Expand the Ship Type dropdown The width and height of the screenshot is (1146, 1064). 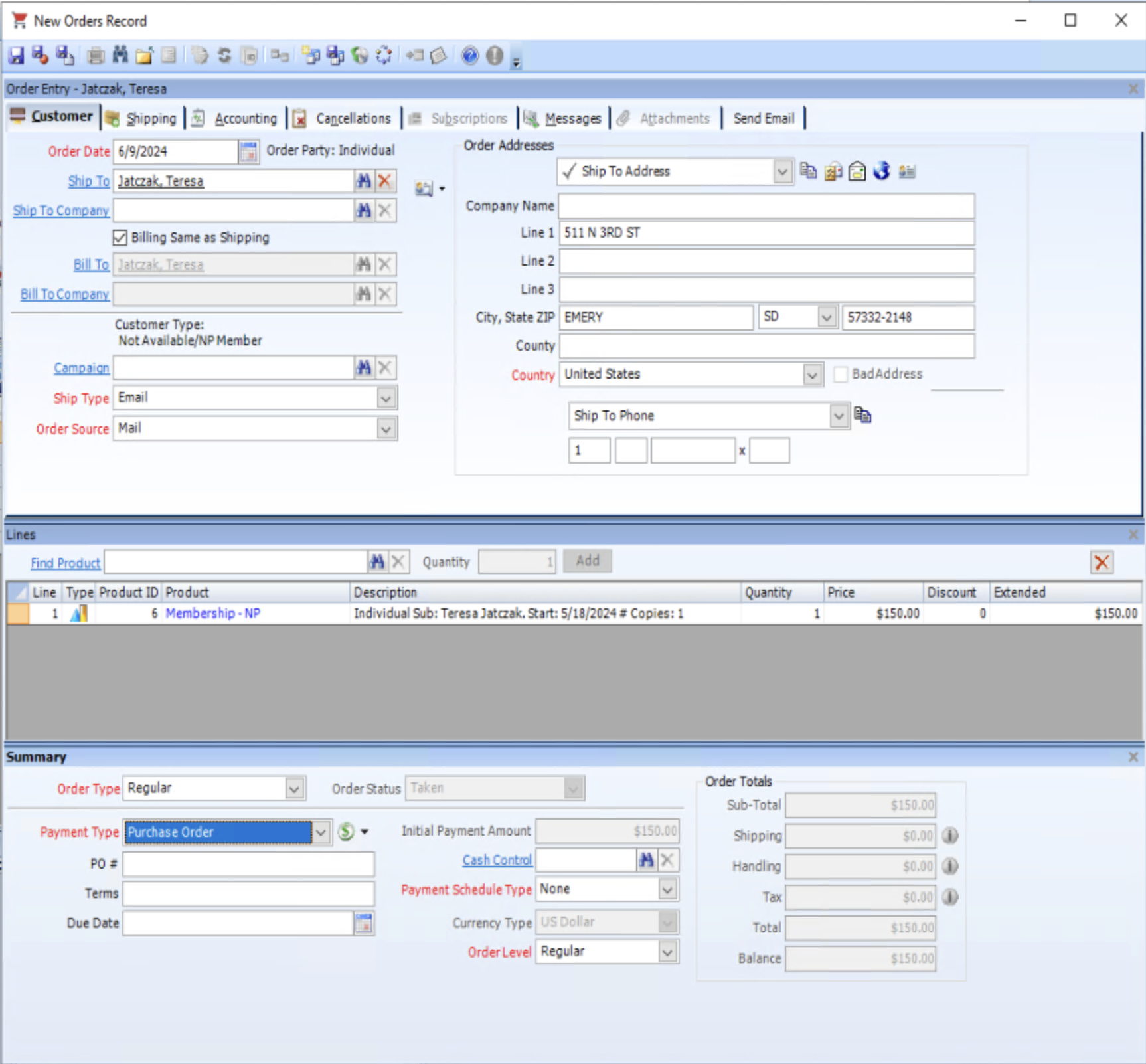tap(386, 399)
